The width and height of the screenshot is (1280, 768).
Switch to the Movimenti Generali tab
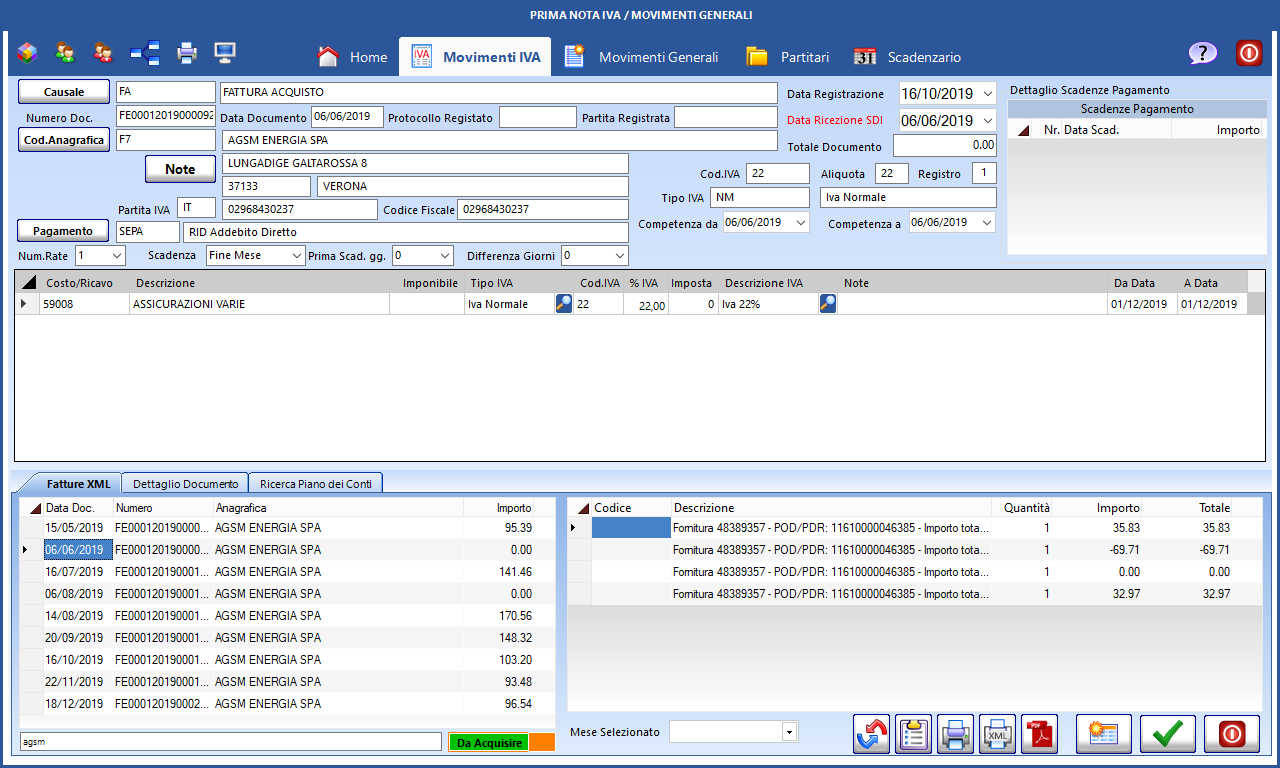click(641, 57)
